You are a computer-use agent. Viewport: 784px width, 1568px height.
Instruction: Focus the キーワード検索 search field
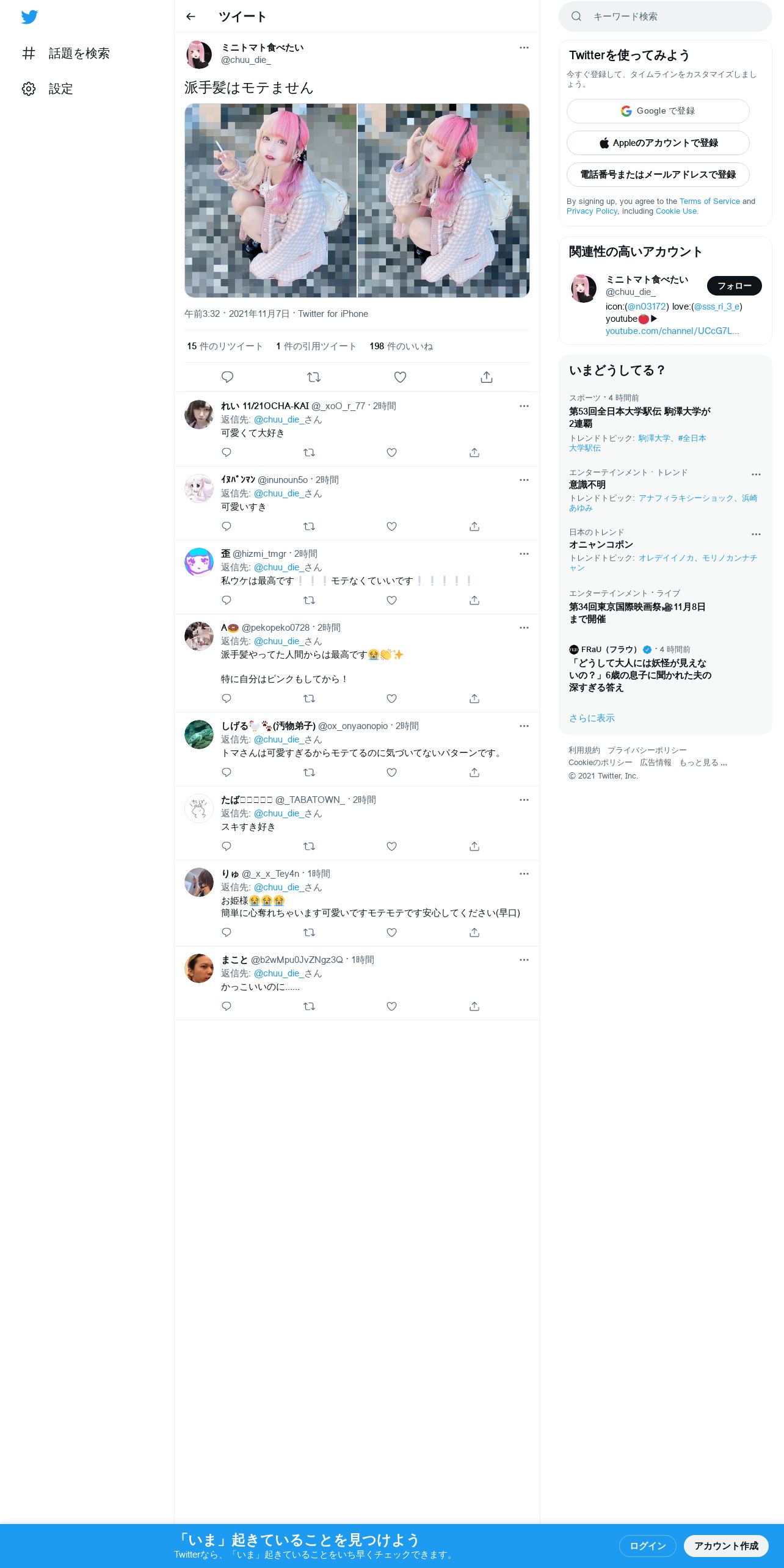(x=666, y=16)
